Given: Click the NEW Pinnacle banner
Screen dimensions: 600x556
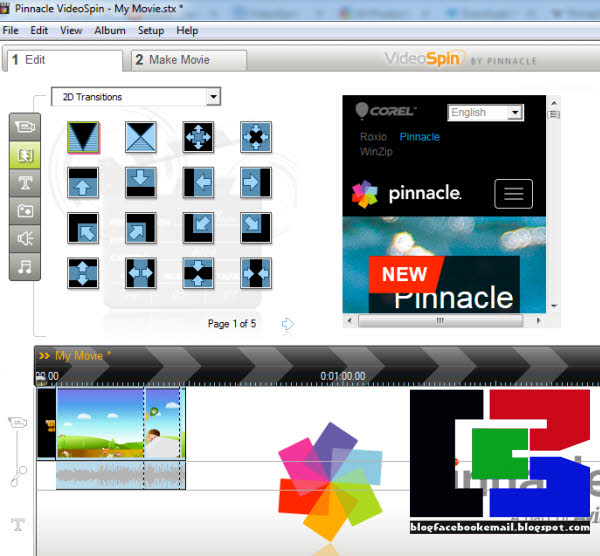Looking at the screenshot, I should (444, 284).
